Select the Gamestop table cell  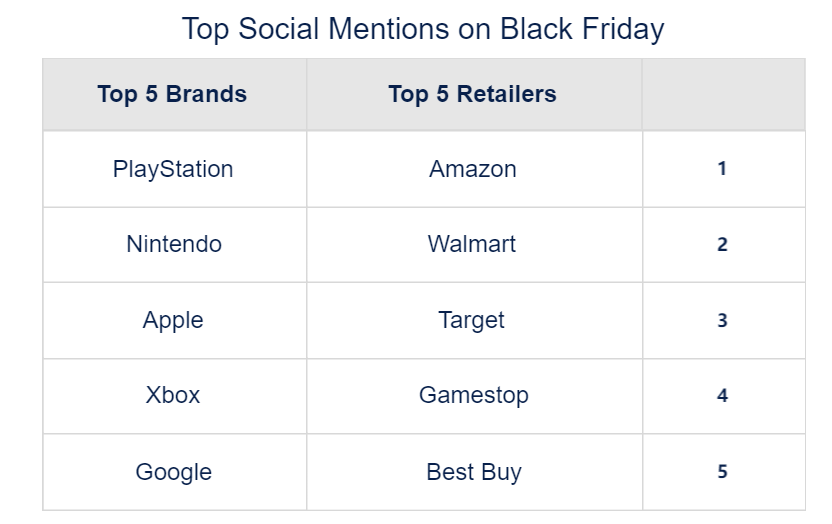[x=474, y=395]
